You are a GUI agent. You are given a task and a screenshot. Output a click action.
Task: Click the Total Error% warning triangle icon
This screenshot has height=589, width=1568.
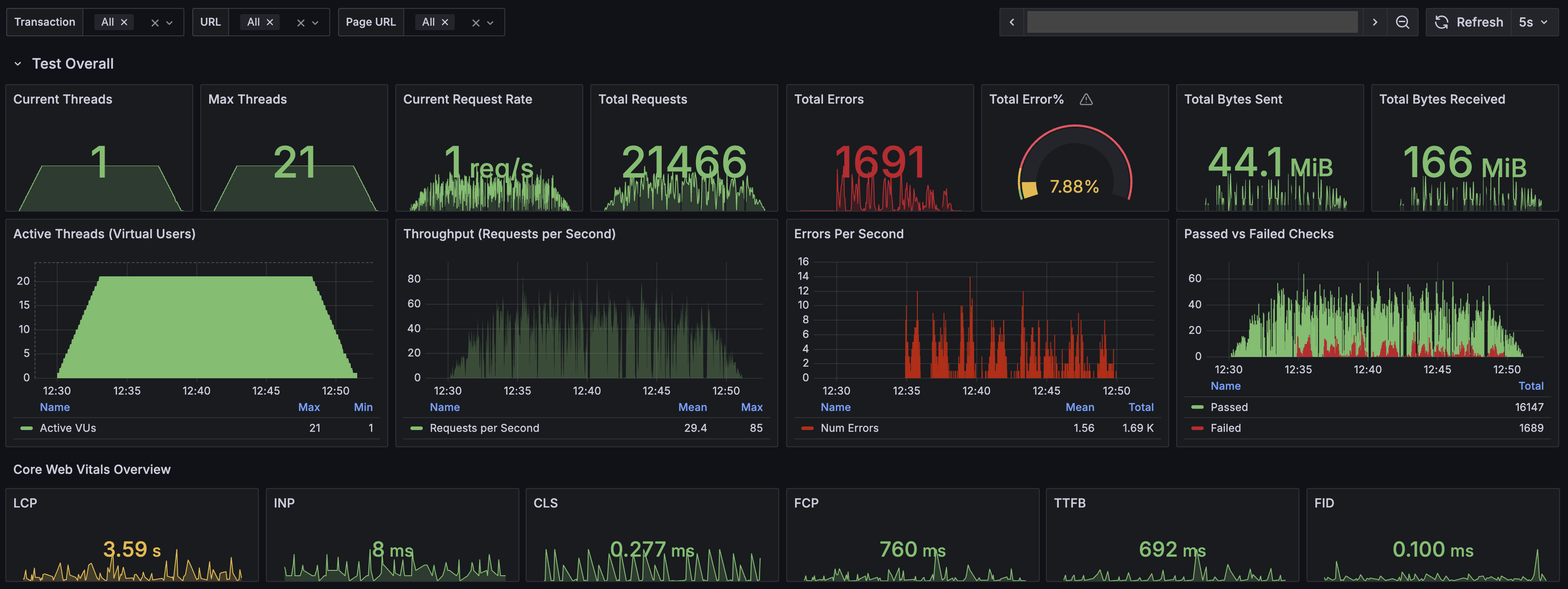[x=1086, y=99]
